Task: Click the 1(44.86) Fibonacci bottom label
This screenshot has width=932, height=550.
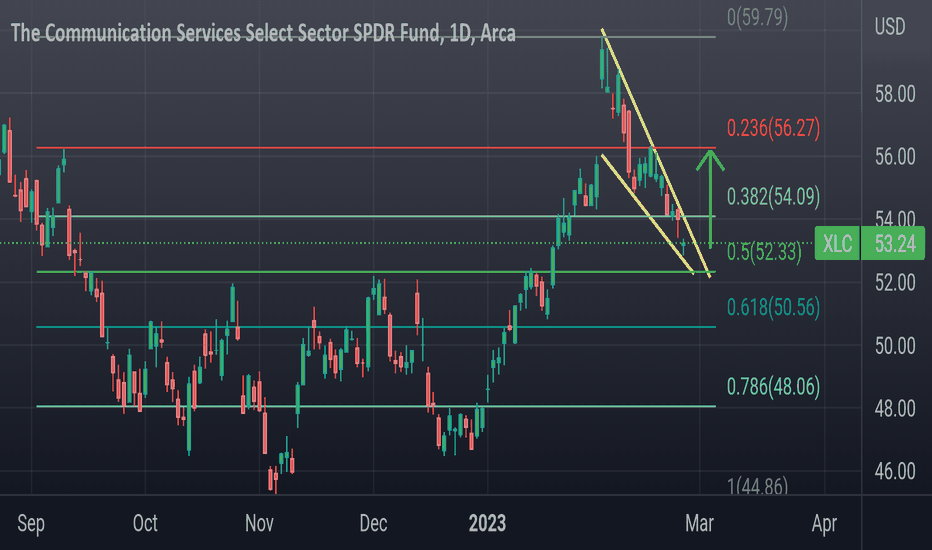Action: (757, 486)
